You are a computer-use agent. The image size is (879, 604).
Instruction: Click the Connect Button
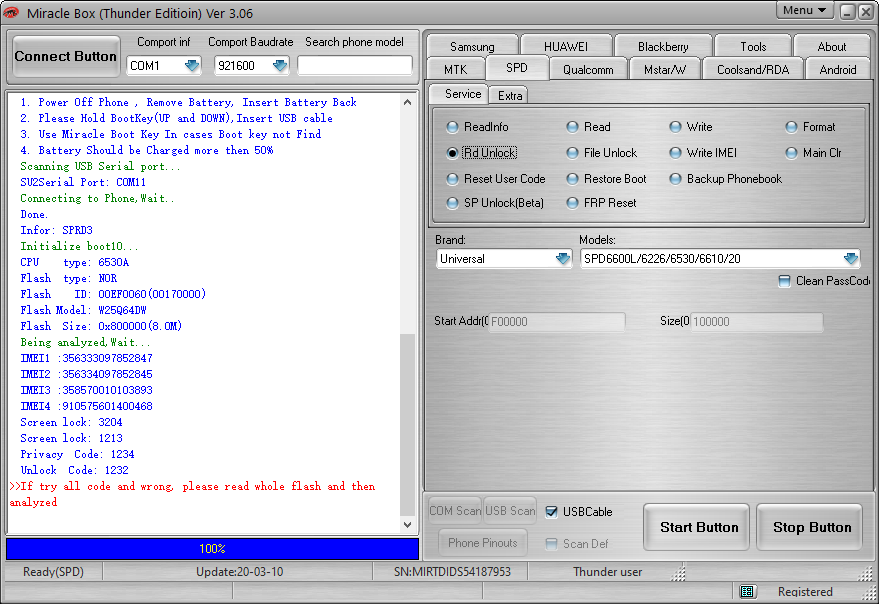[x=66, y=56]
